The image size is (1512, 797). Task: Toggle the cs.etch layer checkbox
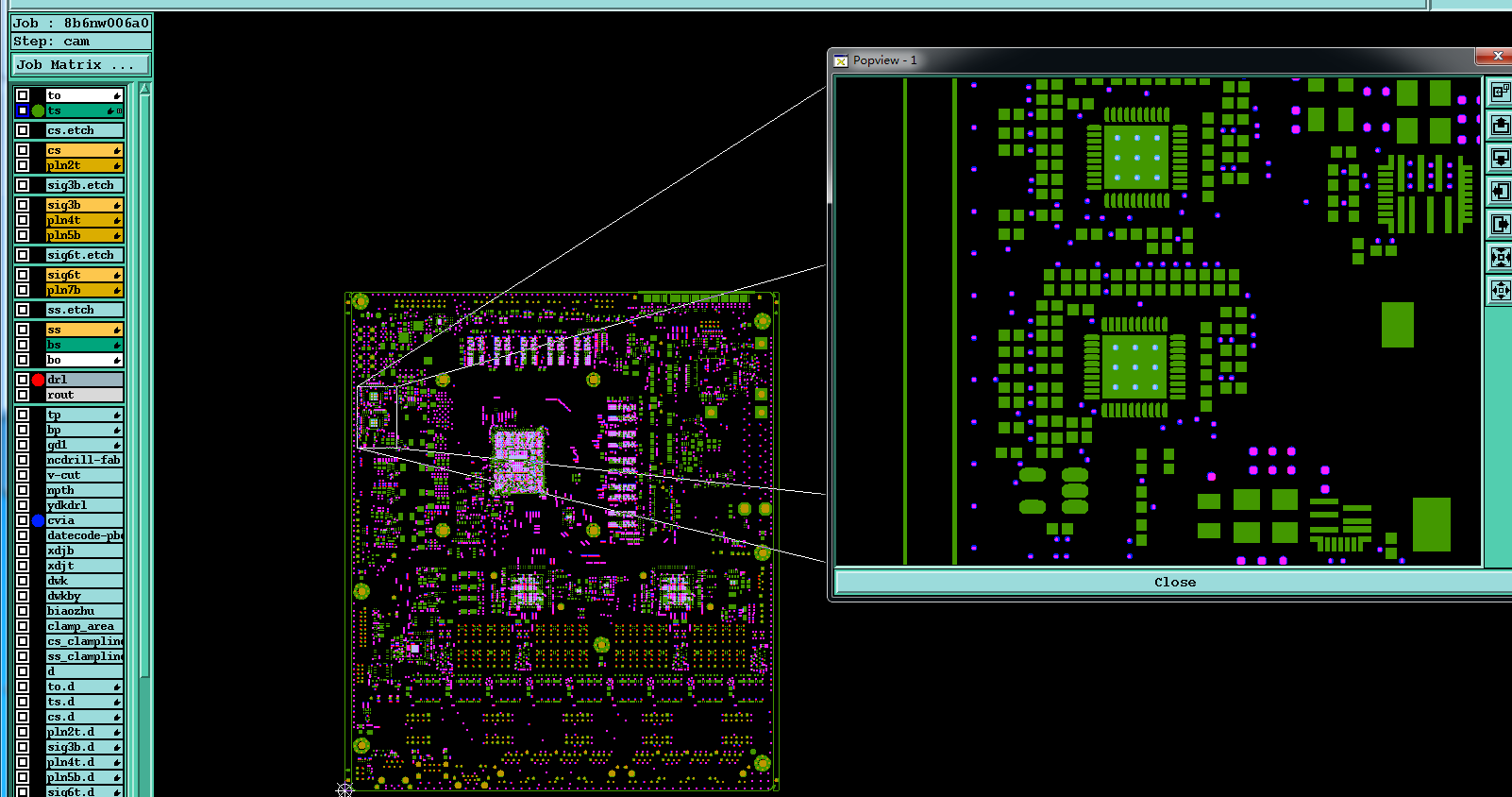click(x=23, y=130)
